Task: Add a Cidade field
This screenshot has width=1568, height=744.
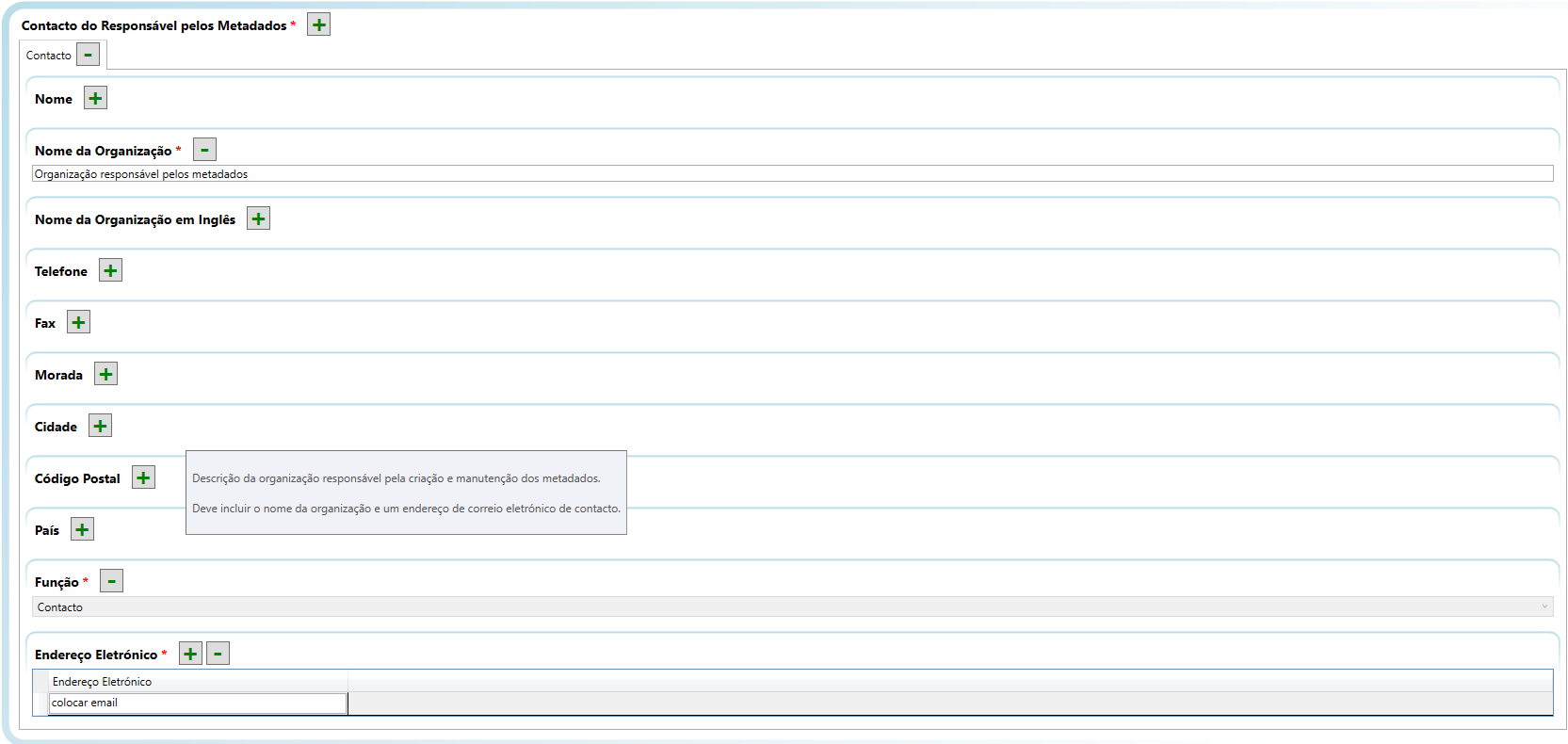Action: click(100, 426)
